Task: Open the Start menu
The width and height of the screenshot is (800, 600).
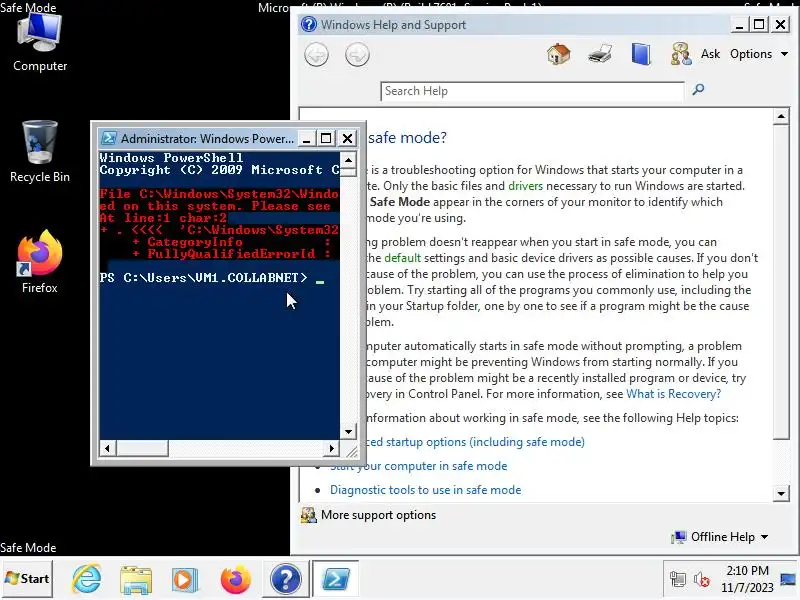Action: point(27,579)
